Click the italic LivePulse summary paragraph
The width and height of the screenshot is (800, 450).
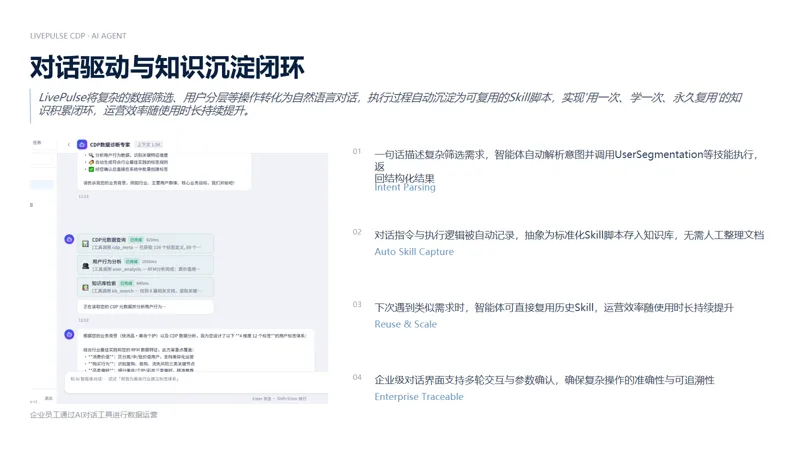coord(390,104)
